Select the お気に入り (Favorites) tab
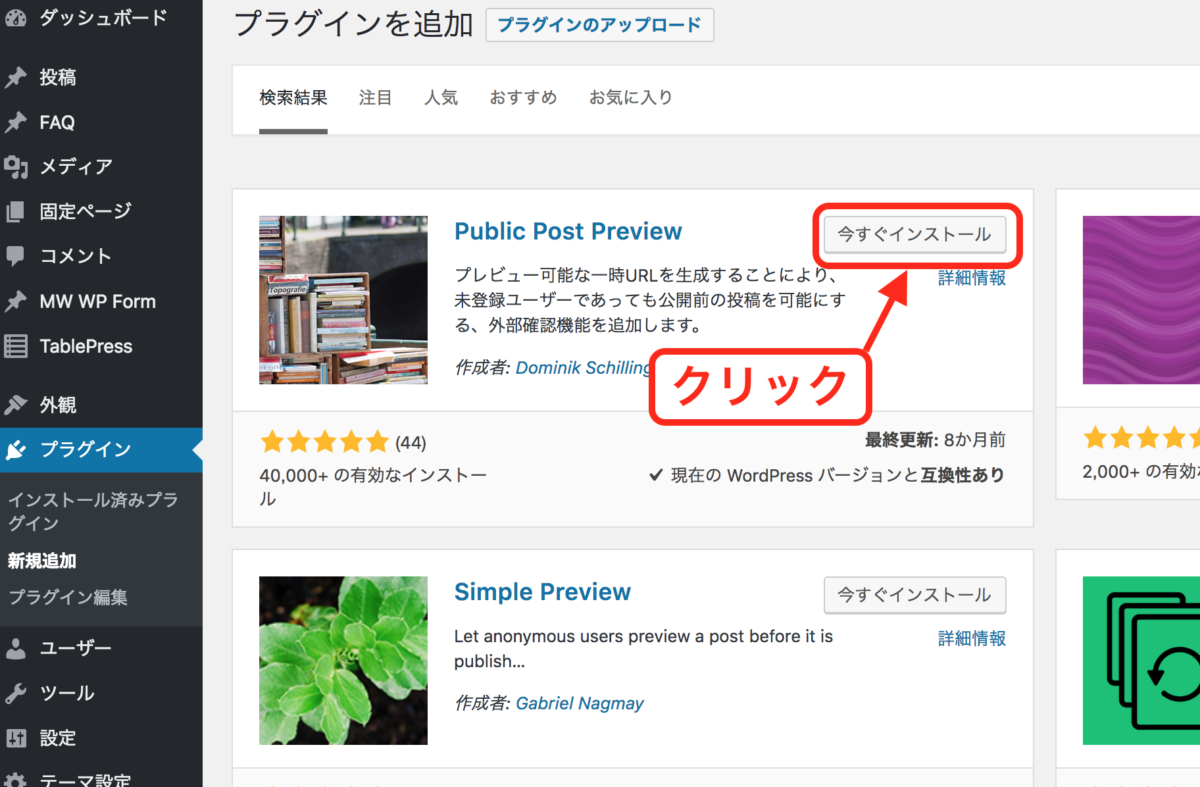The width and height of the screenshot is (1200, 787). tap(631, 97)
